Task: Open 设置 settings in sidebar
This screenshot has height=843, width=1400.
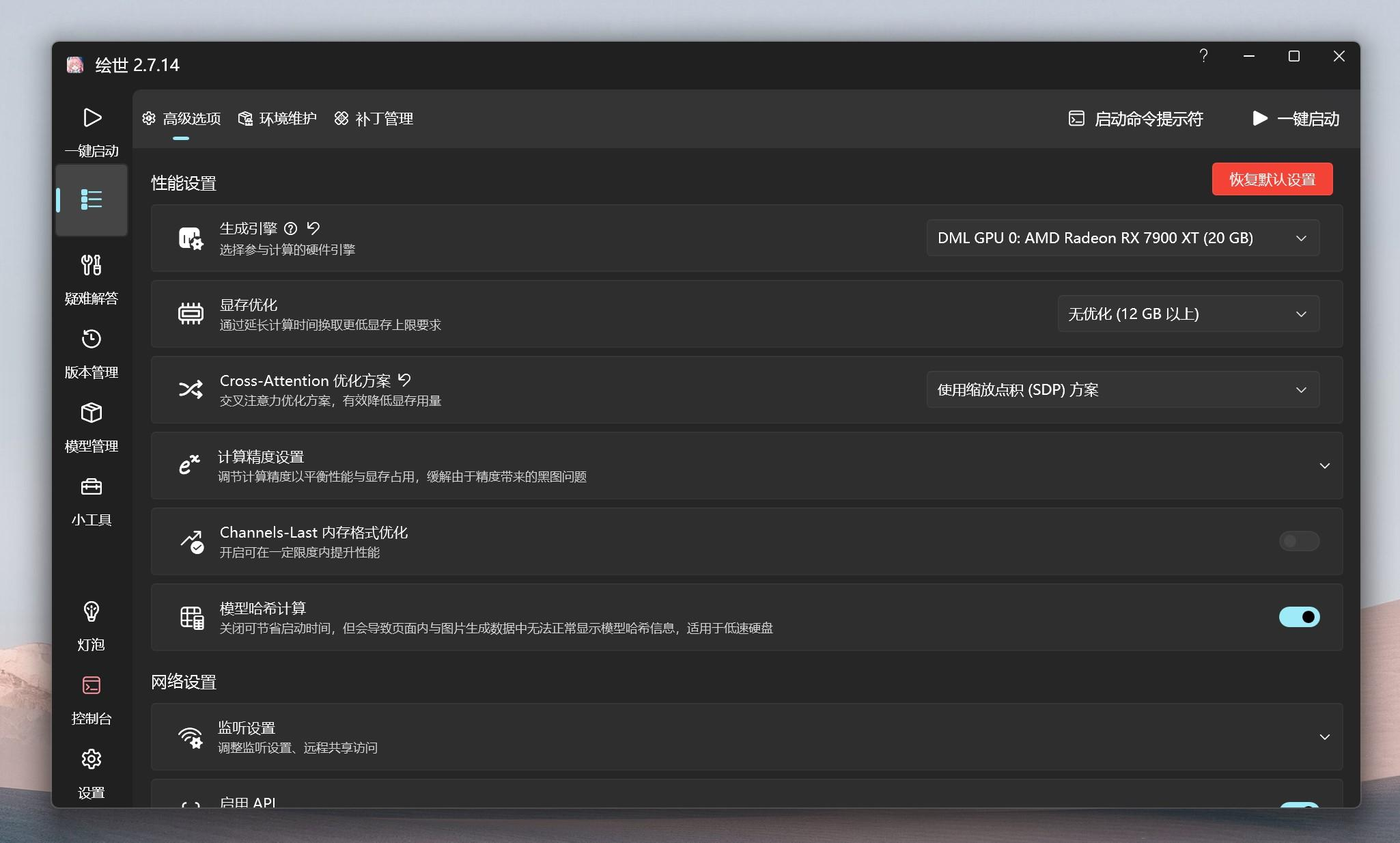Action: 92,773
